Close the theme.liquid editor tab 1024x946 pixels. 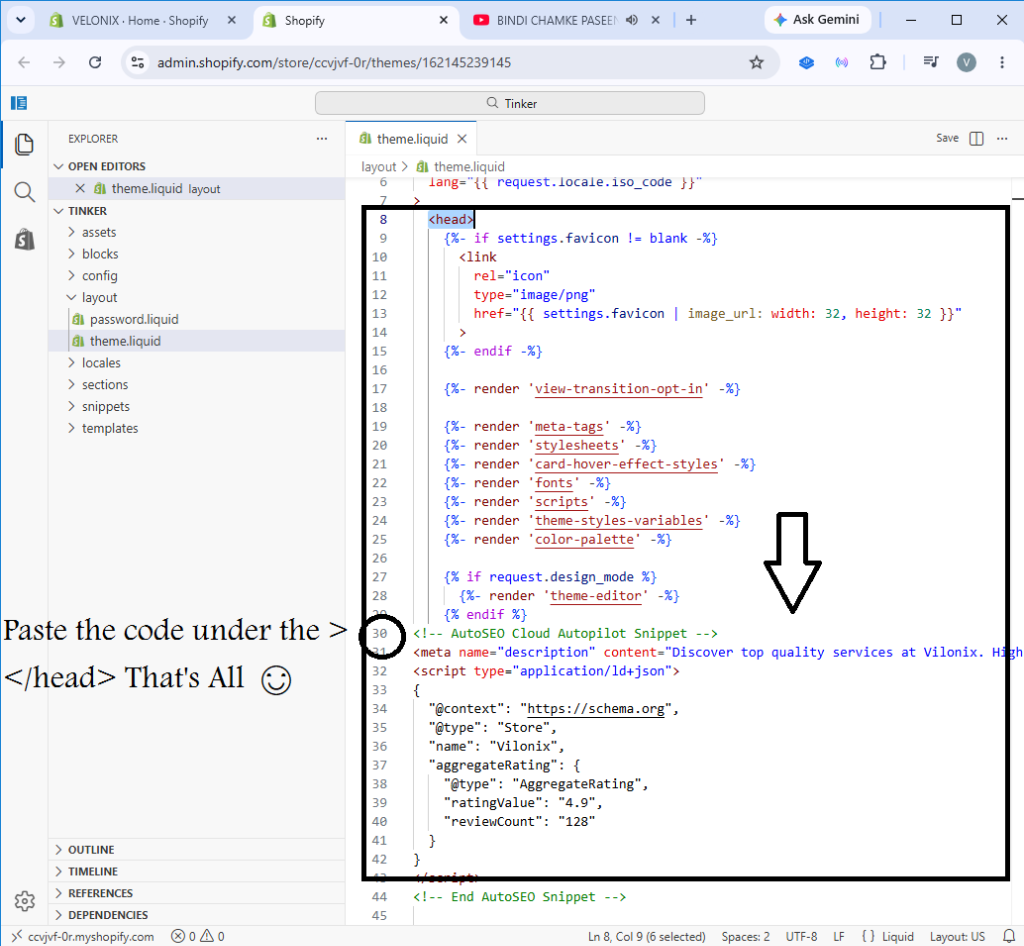point(462,139)
